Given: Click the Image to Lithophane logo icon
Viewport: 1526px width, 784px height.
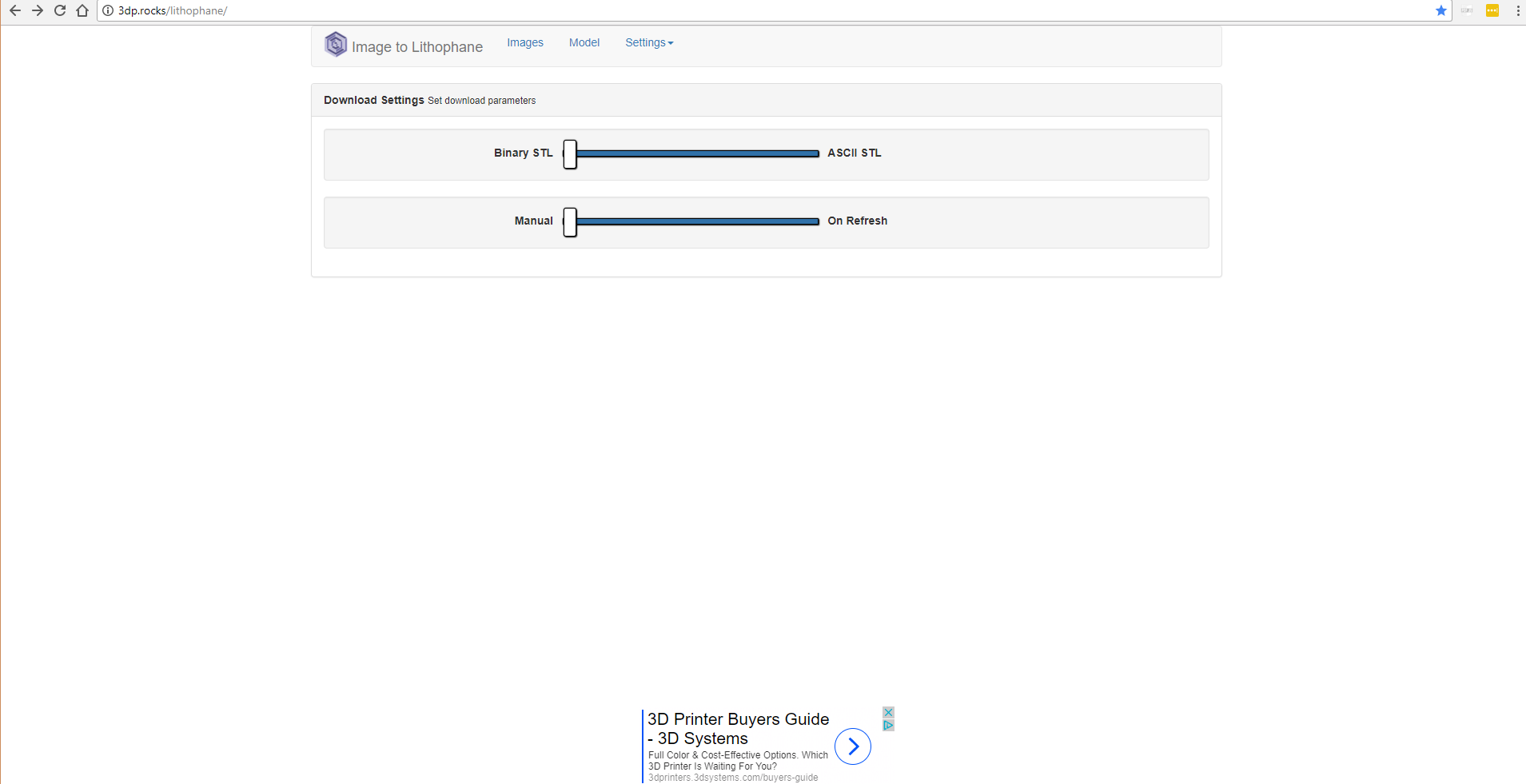Looking at the screenshot, I should pos(336,44).
